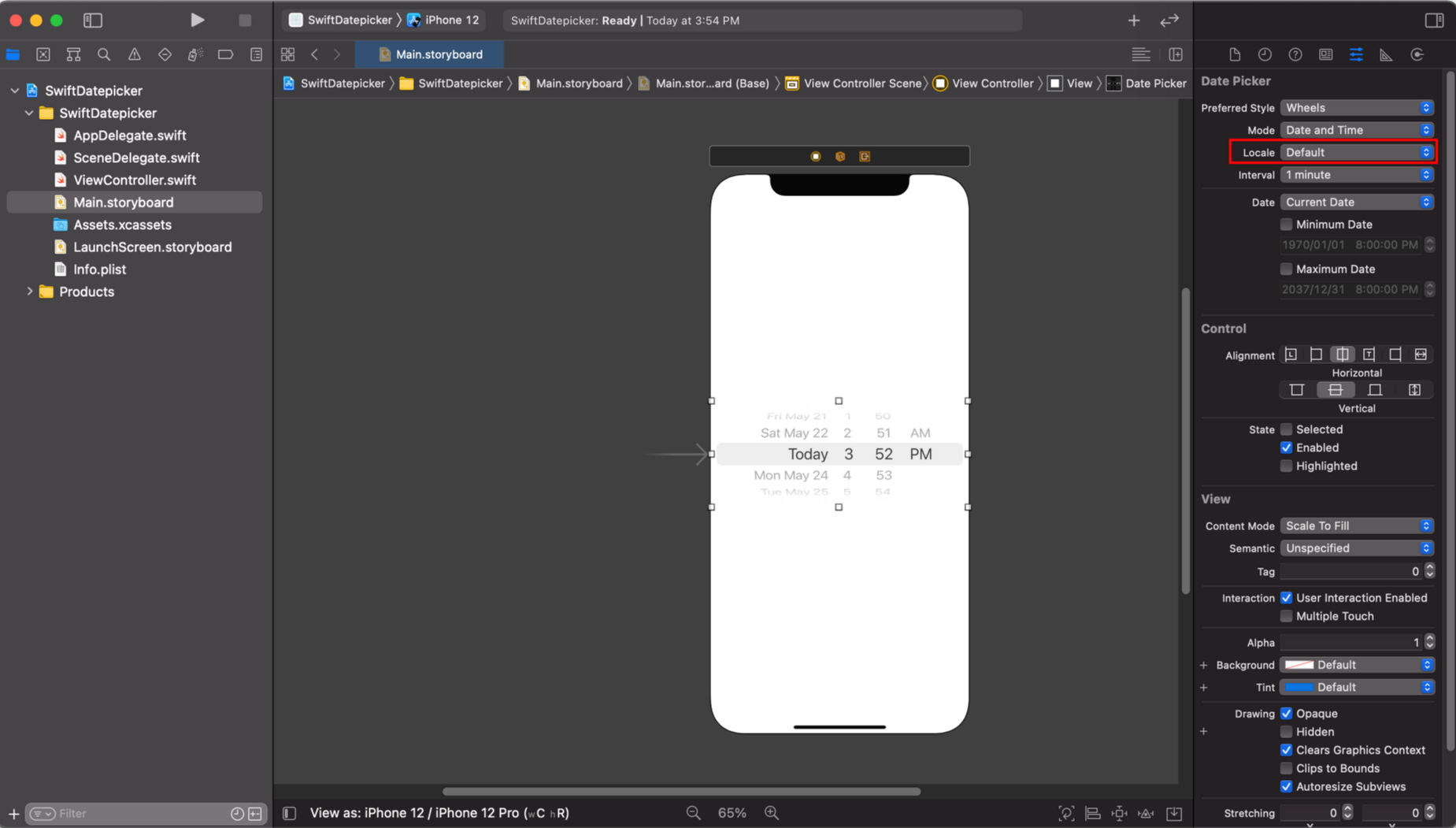Click the iPhone 12 destination selector

pyautogui.click(x=443, y=20)
